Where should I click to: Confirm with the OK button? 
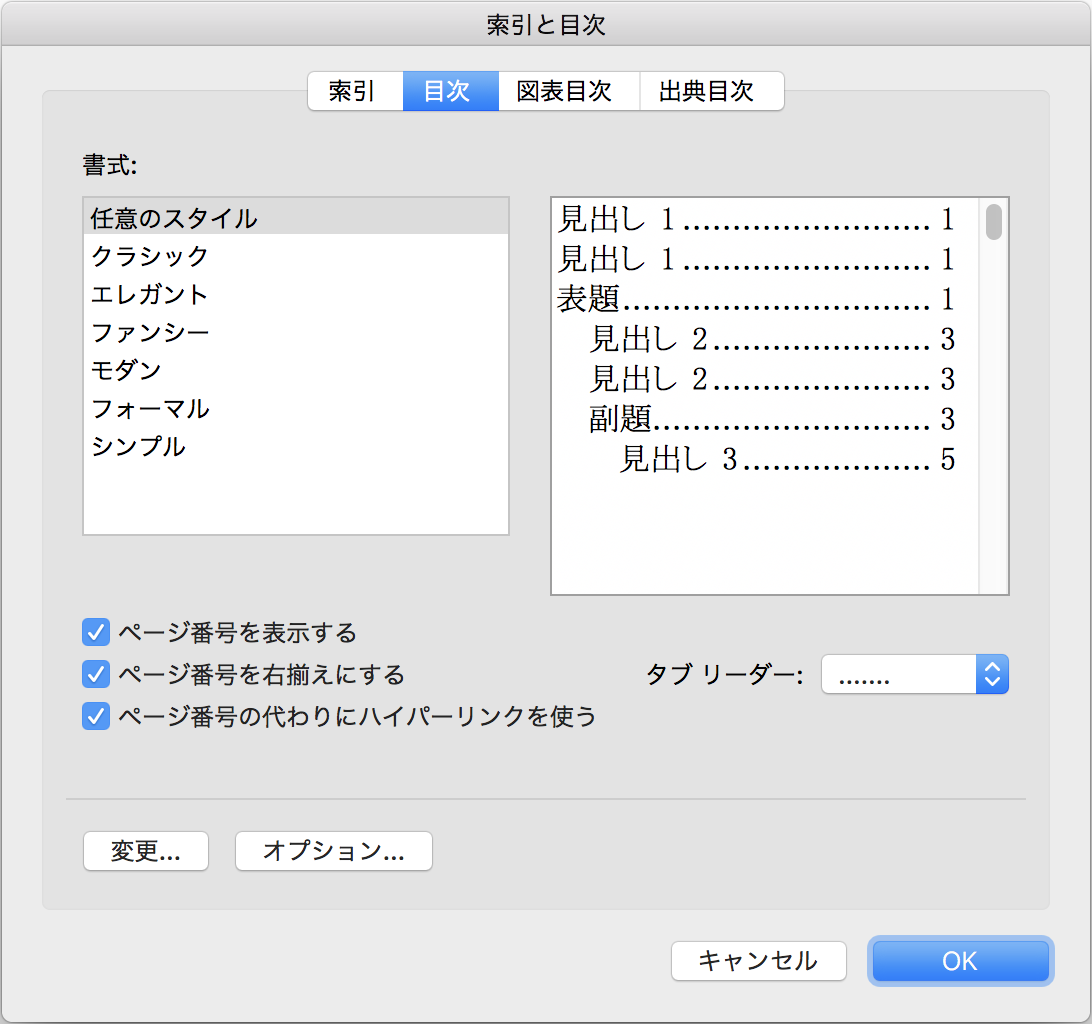pyautogui.click(x=960, y=961)
